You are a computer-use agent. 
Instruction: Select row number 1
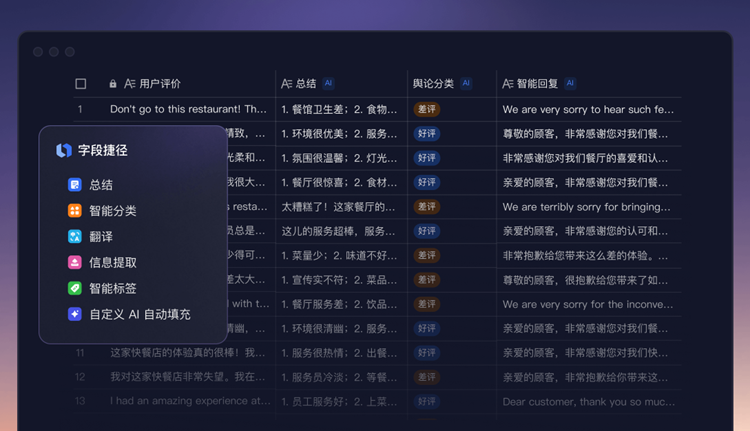80,109
